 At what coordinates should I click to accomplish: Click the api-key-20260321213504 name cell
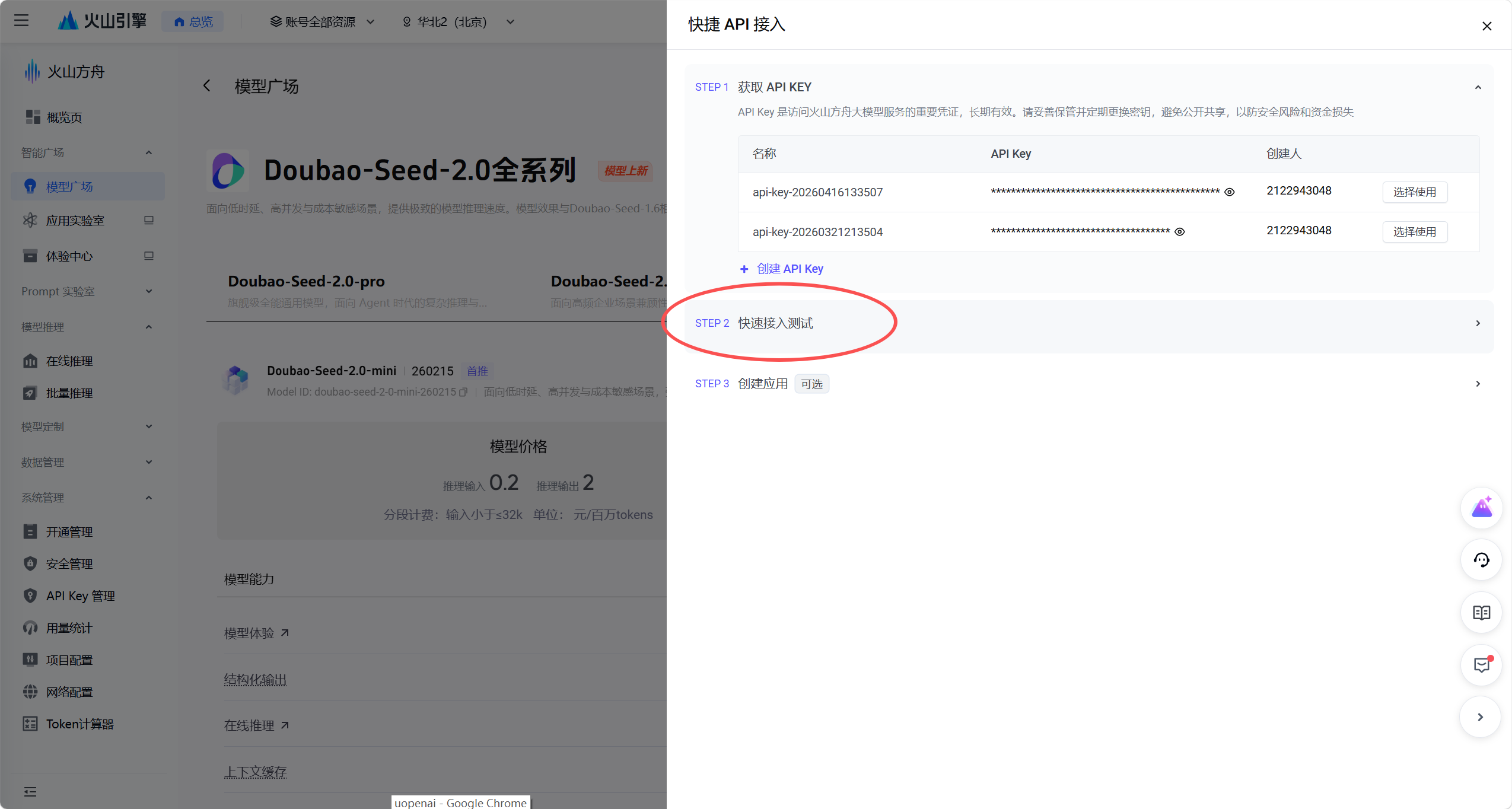click(817, 232)
